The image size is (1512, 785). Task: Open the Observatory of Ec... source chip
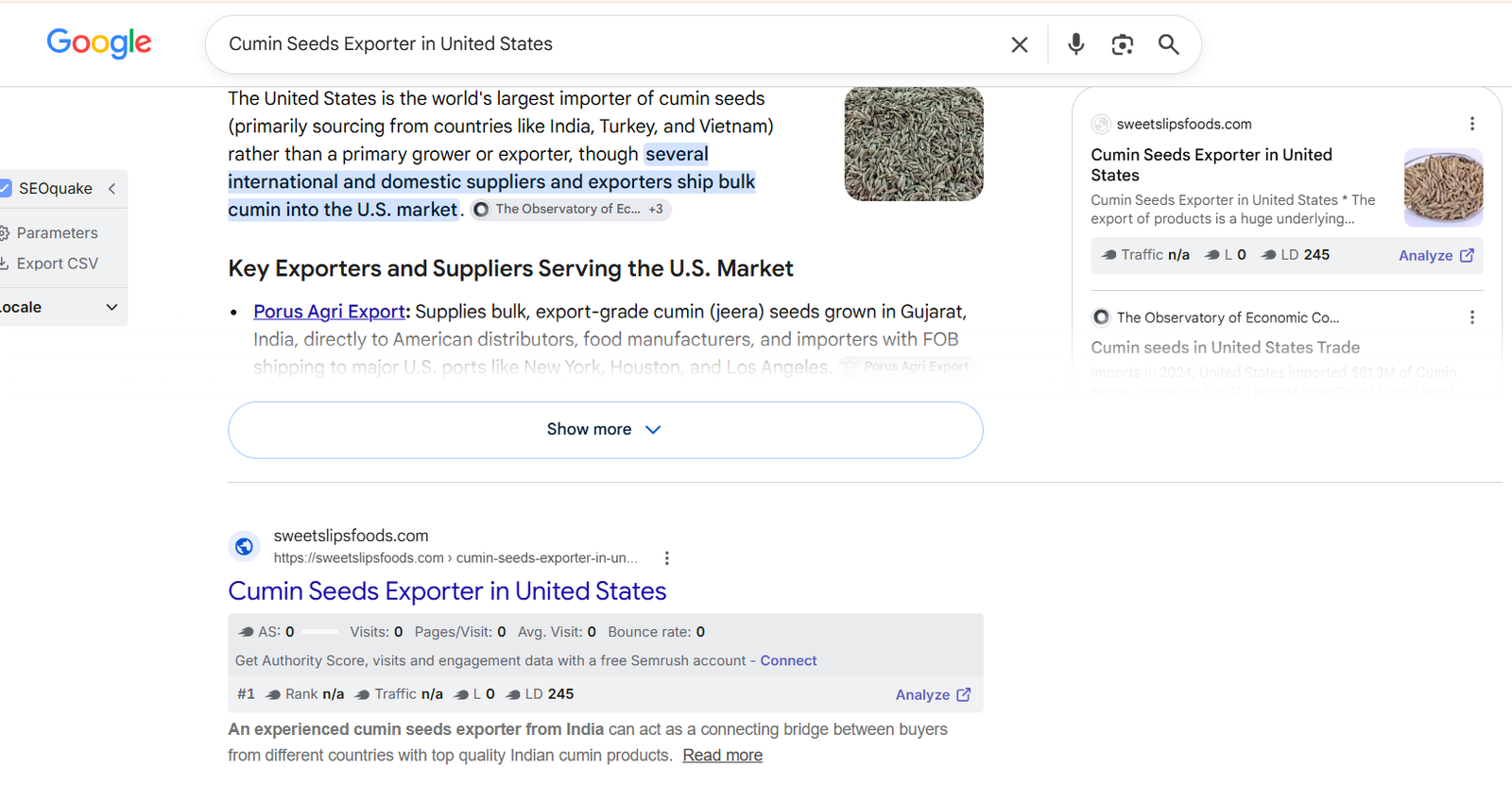(x=571, y=209)
